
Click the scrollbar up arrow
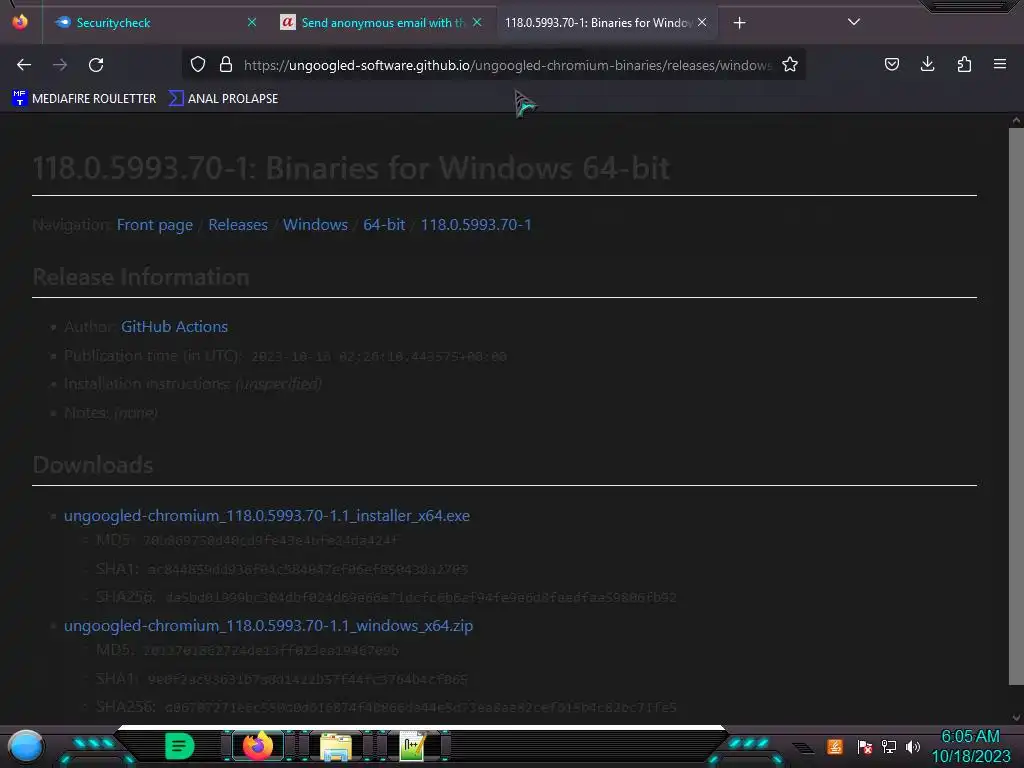click(1016, 120)
